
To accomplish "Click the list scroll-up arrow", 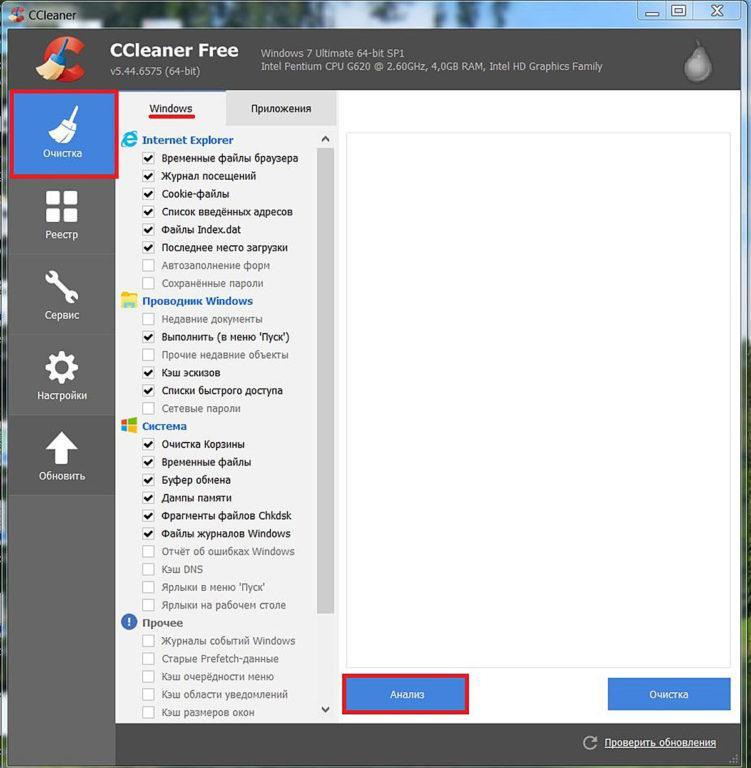I will (325, 139).
